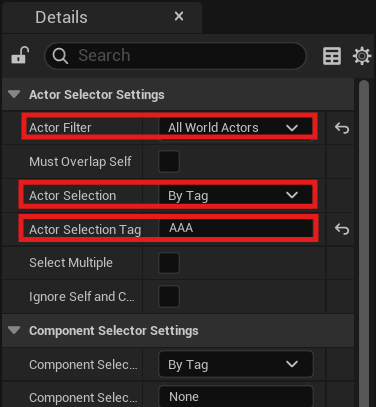Edit the component tag field showing None
The width and height of the screenshot is (376, 407).
coord(236,397)
